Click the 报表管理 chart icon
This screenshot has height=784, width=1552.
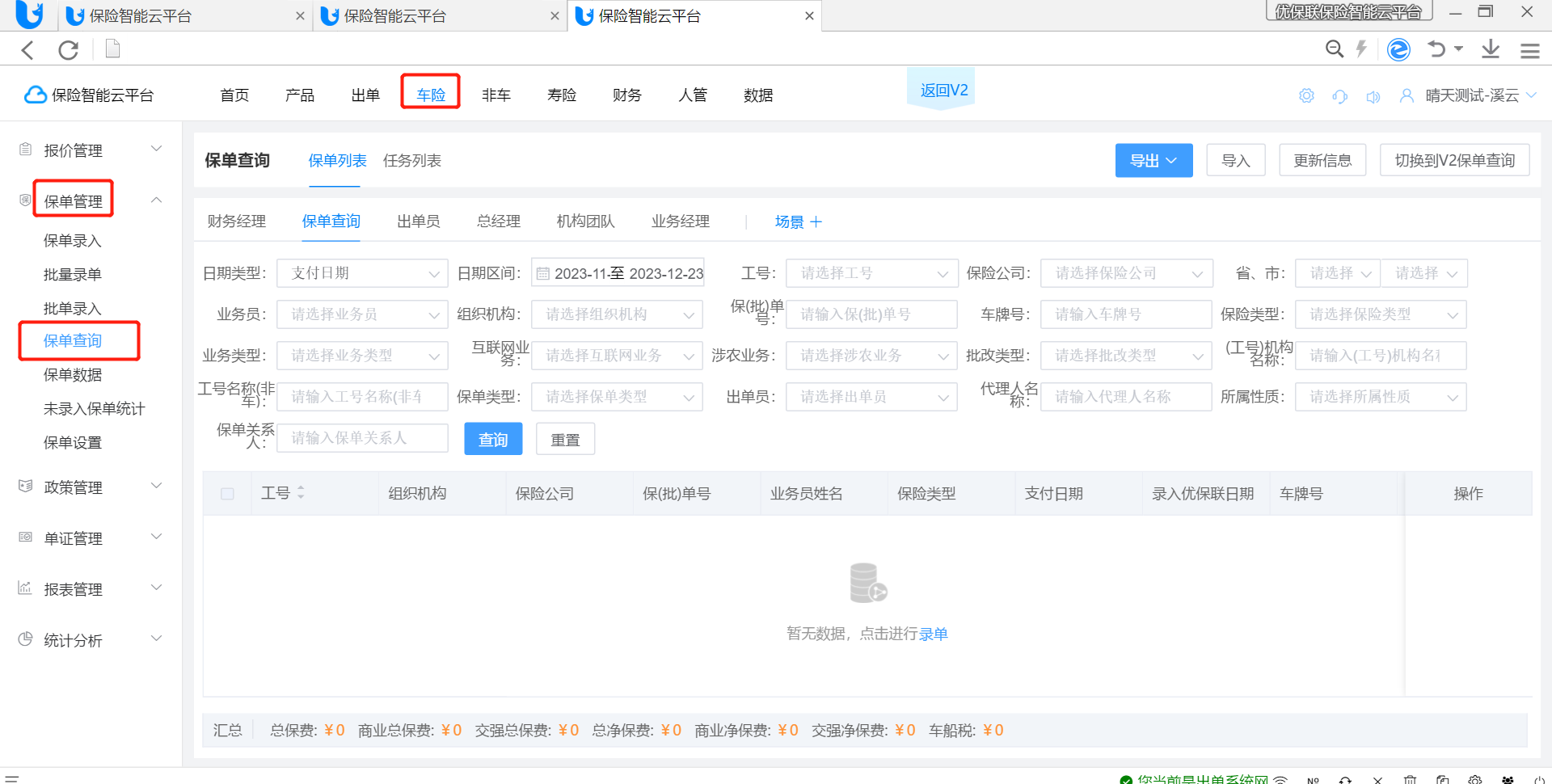click(x=26, y=588)
